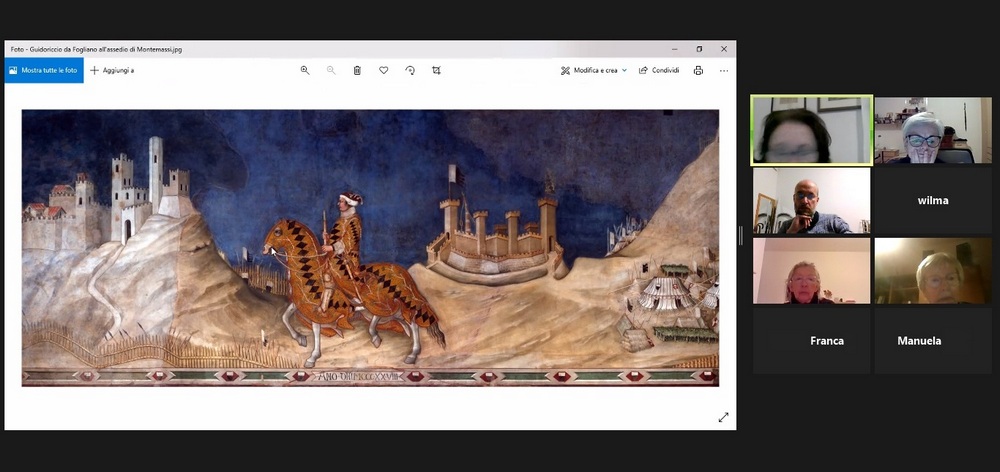The height and width of the screenshot is (472, 1000).
Task: Select the wilma participant tile
Action: [933, 200]
